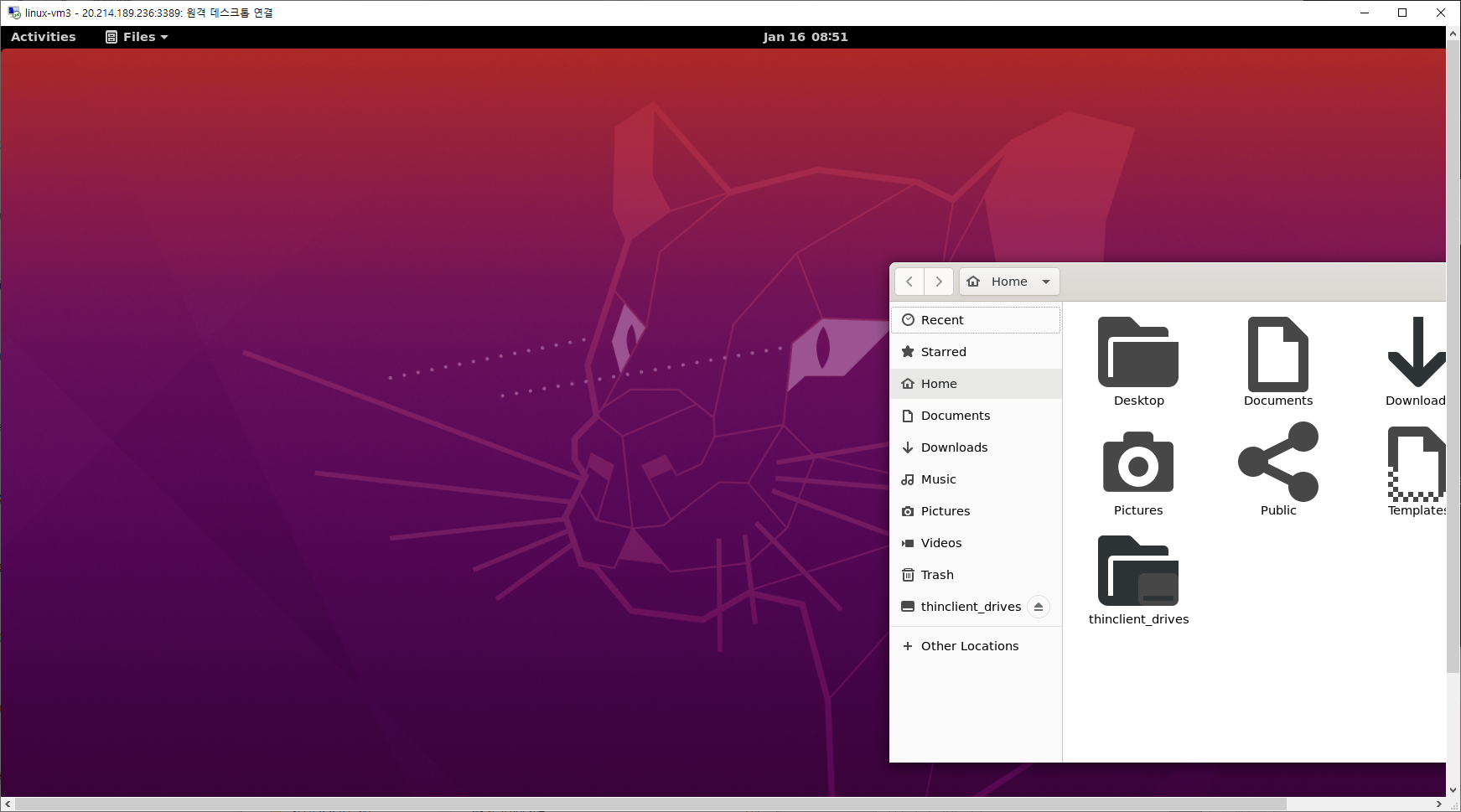Open the Templates folder icon
Viewport: 1461px width, 812px height.
click(1417, 463)
